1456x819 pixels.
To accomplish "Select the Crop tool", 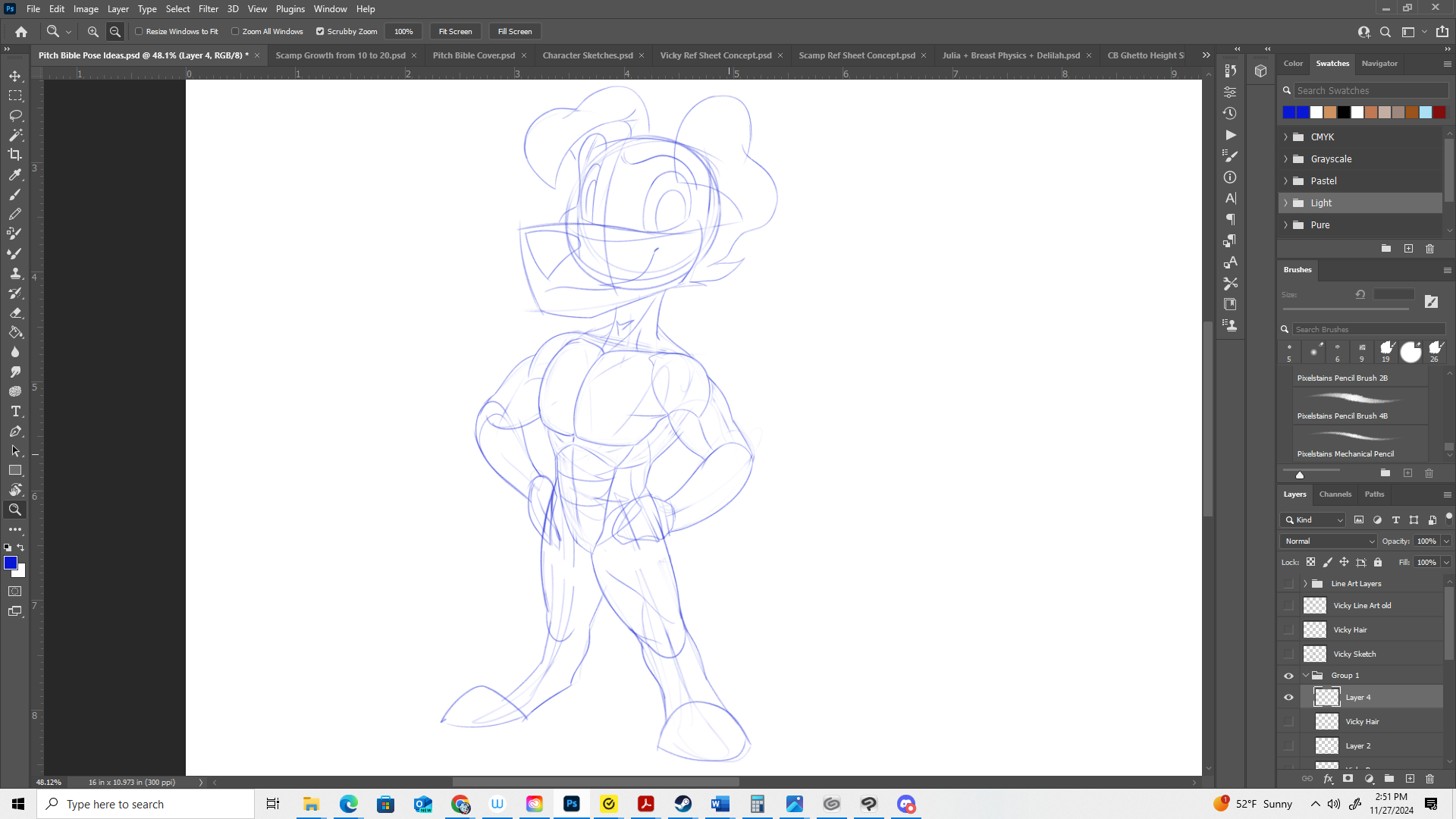I will click(x=15, y=155).
